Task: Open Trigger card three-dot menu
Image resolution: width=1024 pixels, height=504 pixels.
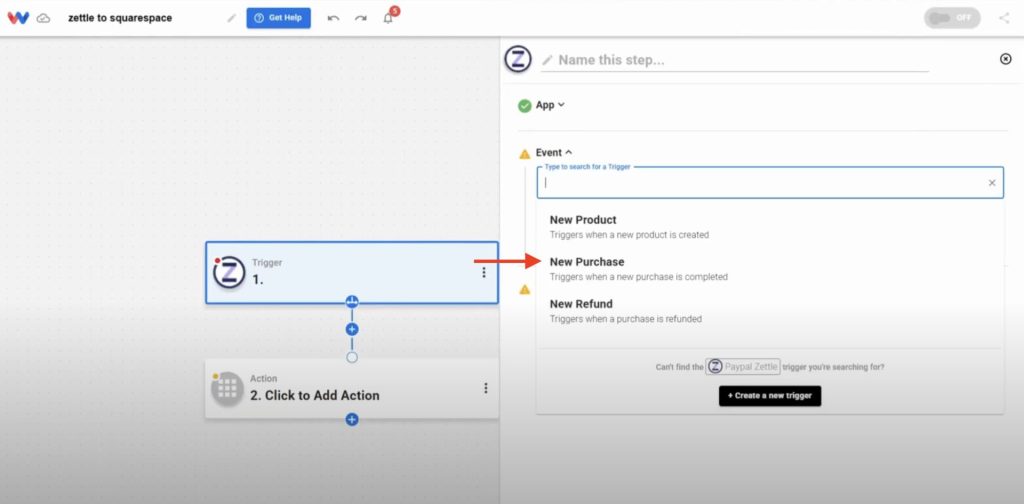Action: click(484, 272)
